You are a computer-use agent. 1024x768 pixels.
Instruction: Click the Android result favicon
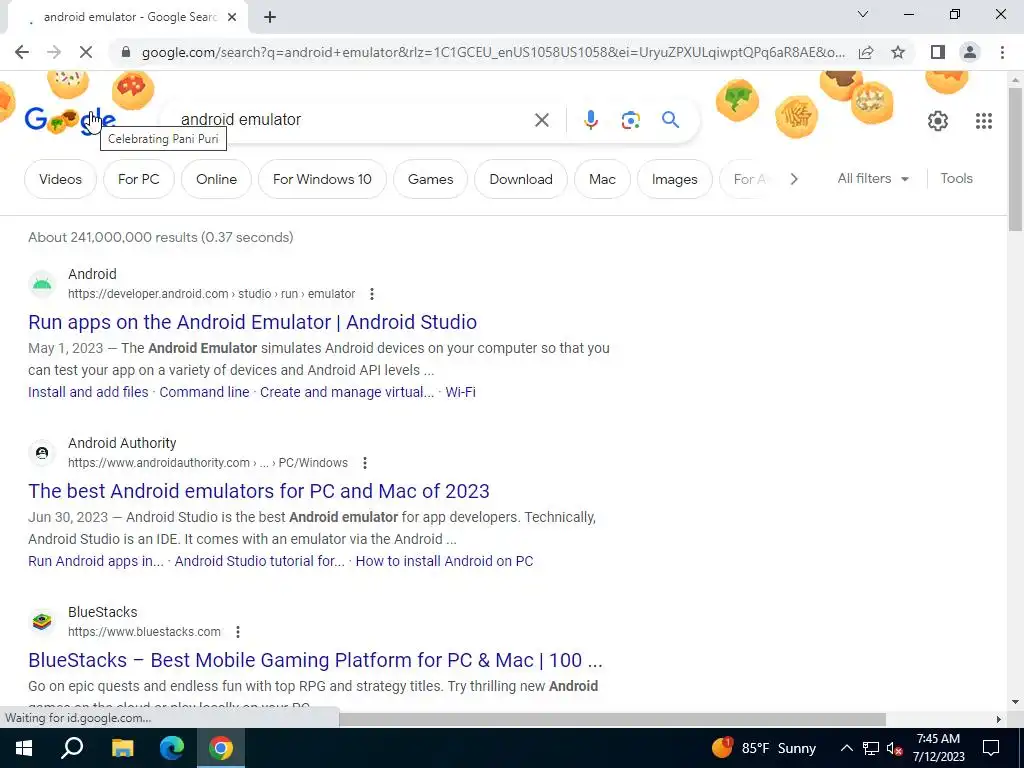pyautogui.click(x=42, y=284)
